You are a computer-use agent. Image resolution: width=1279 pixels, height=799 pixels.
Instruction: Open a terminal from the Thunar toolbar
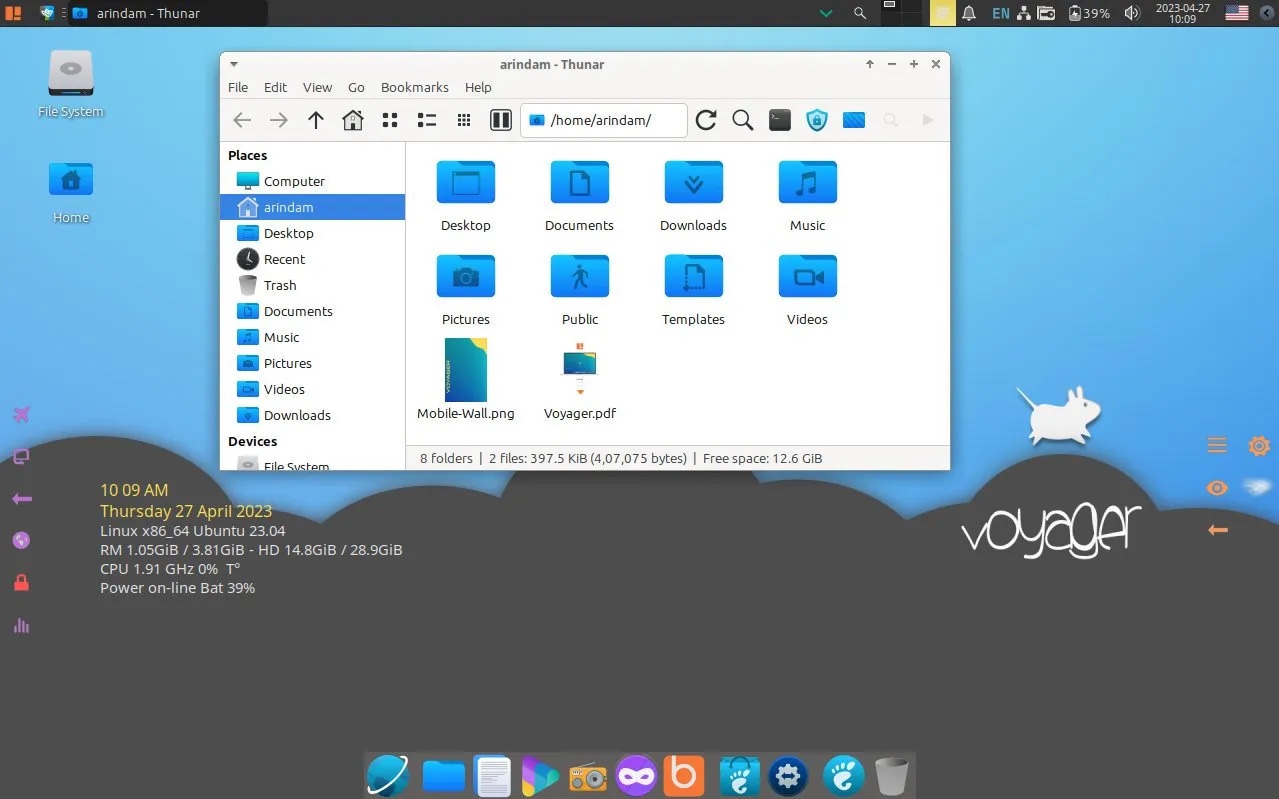point(779,119)
